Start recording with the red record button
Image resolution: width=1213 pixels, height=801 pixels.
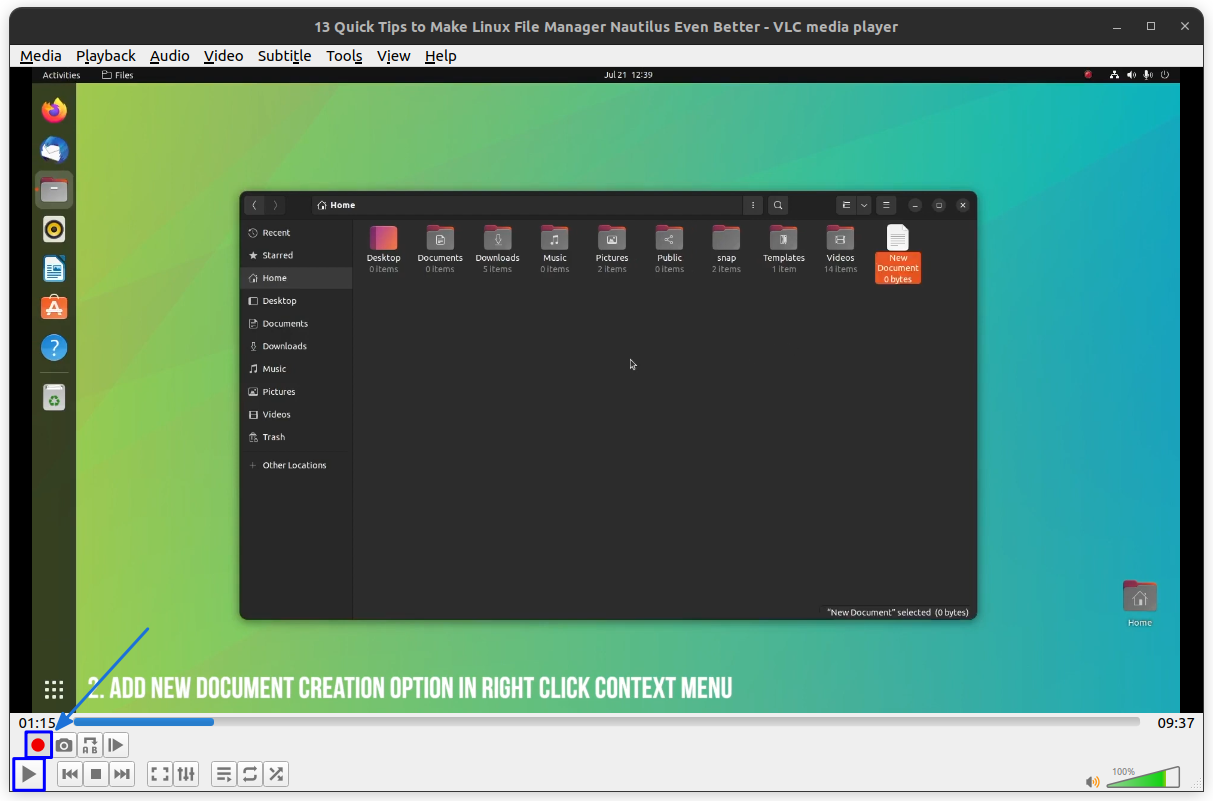click(37, 744)
